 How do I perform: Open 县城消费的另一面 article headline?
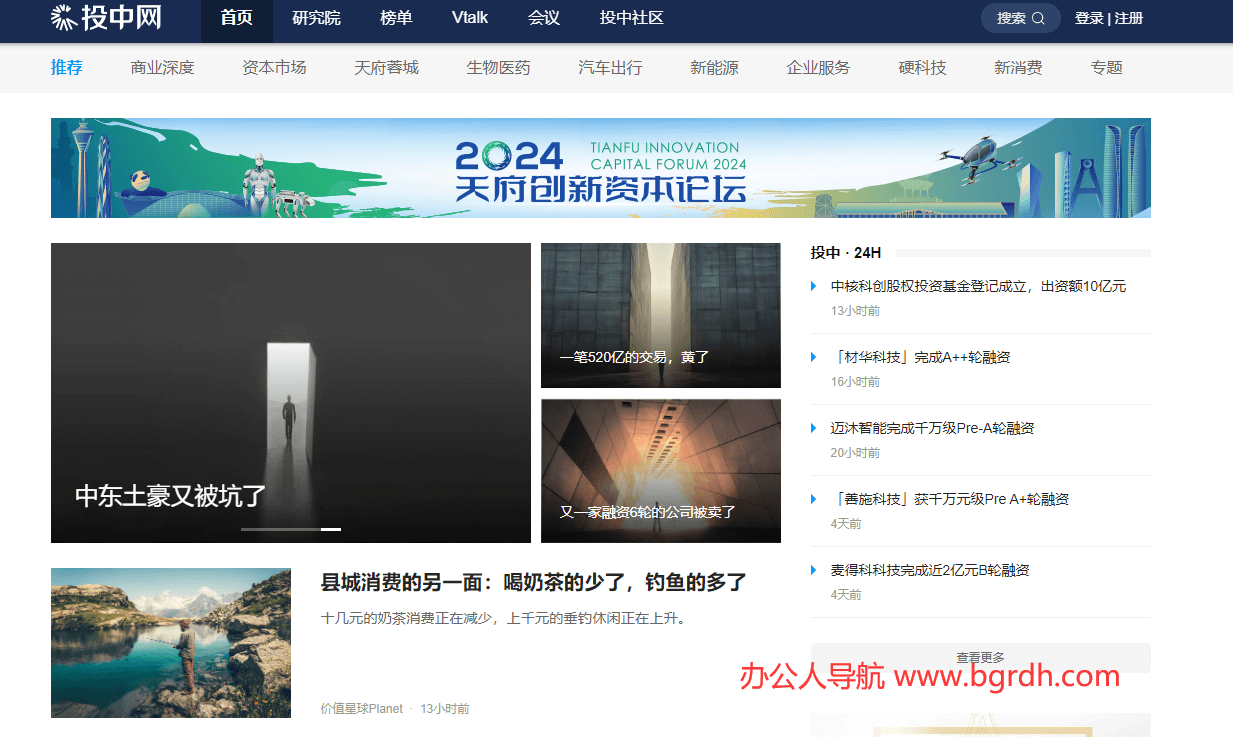point(533,583)
